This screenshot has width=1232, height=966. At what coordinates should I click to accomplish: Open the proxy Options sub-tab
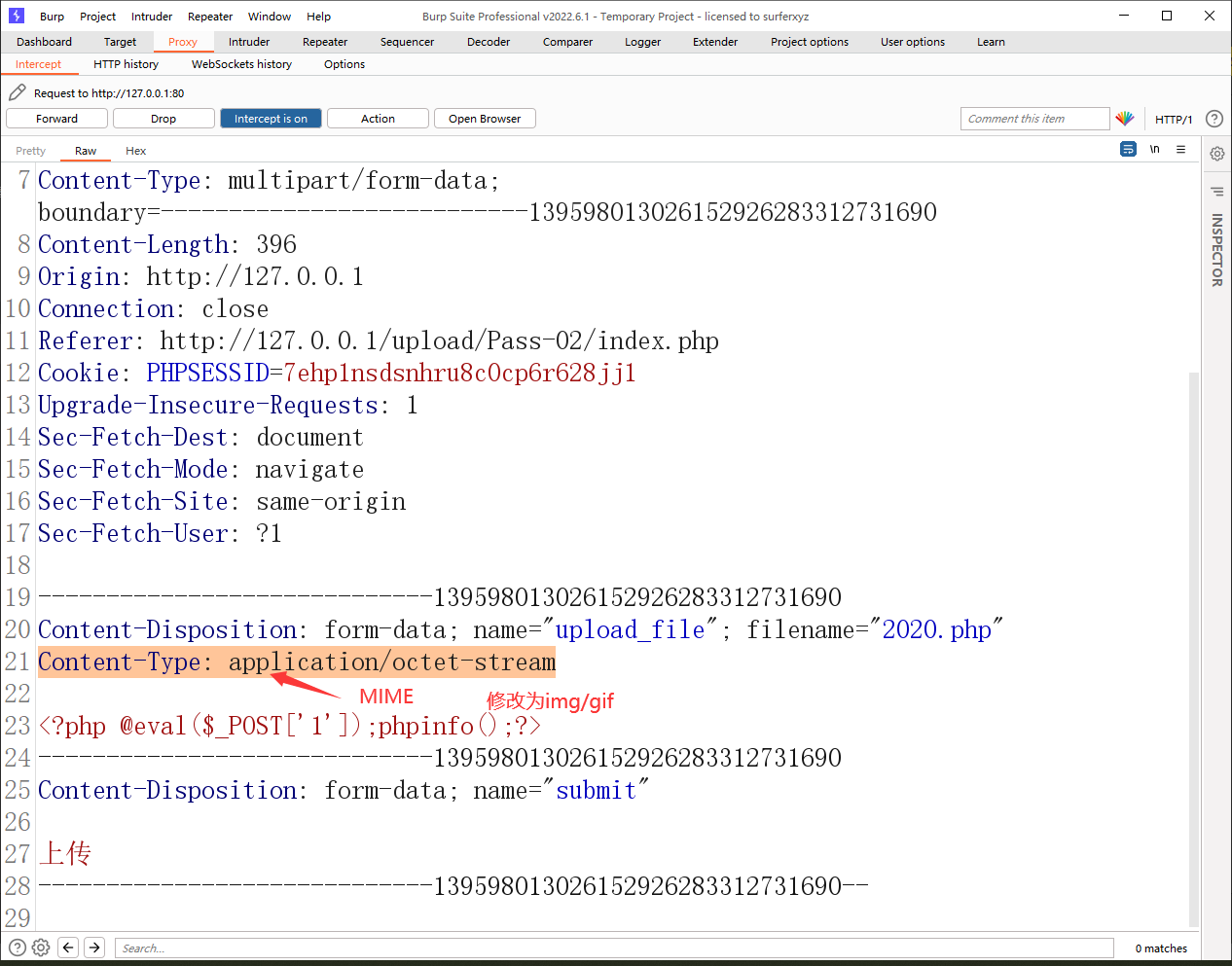[x=344, y=64]
